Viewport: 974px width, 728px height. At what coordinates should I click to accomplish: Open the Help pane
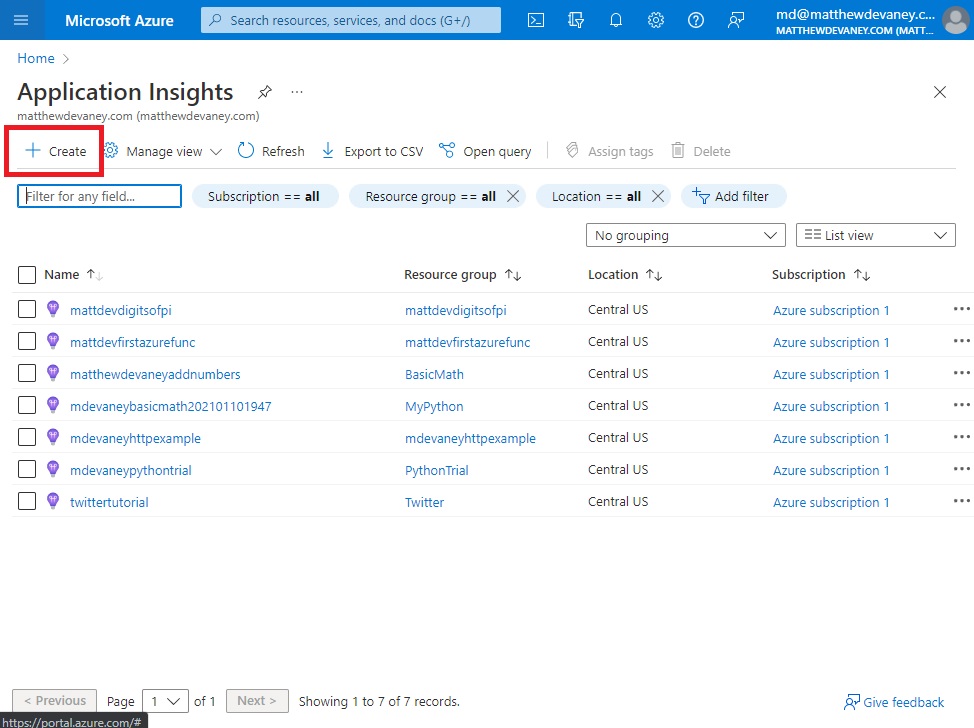(696, 20)
